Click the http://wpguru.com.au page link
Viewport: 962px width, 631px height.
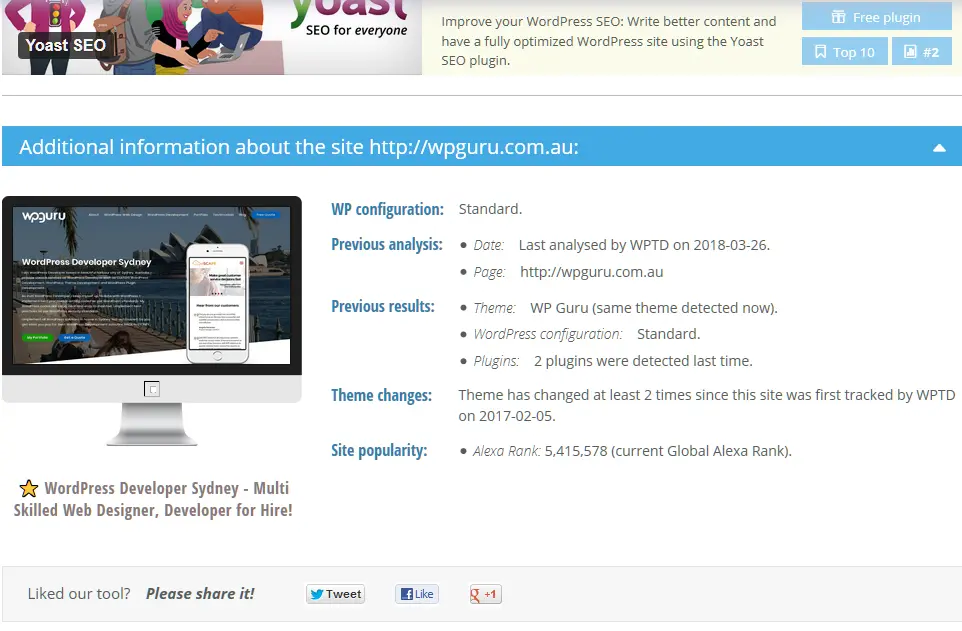589,272
